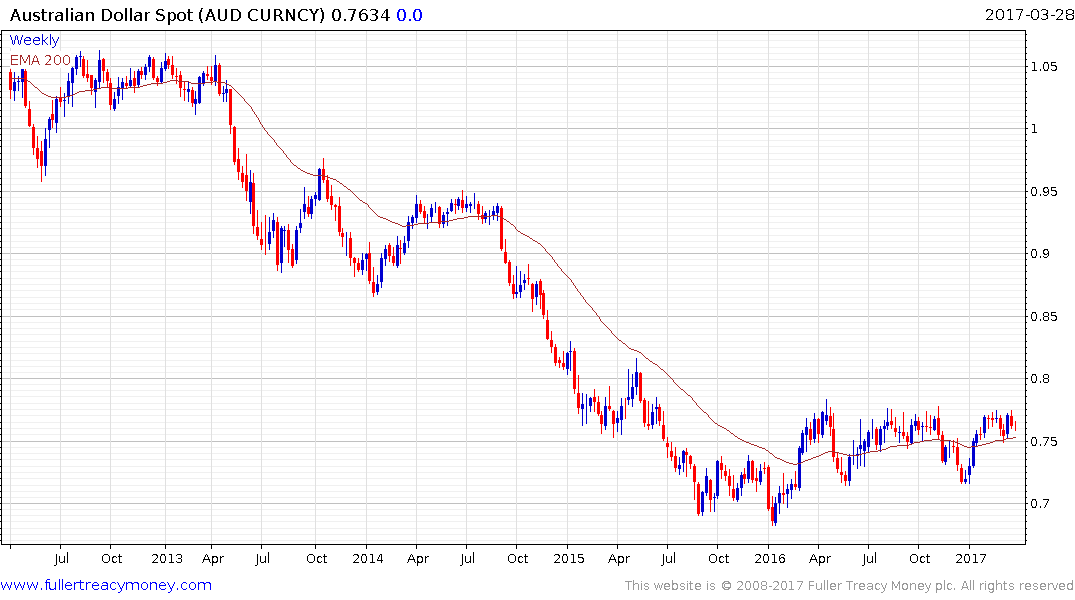Click the 'Oct' label just before 2017
This screenshot has width=1075, height=600.
click(x=919, y=558)
